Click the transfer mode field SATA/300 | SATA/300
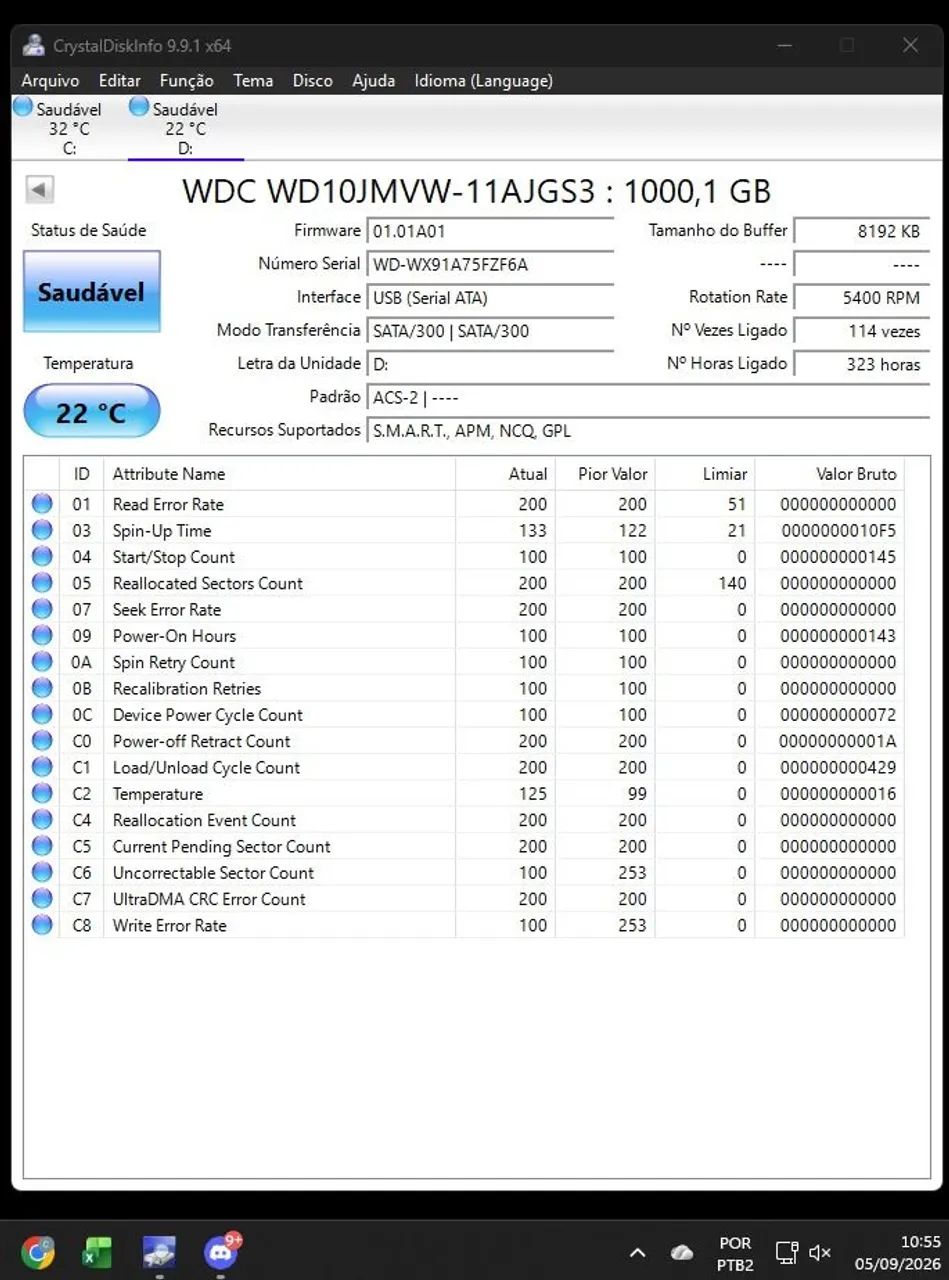The image size is (949, 1280). pyautogui.click(x=490, y=331)
